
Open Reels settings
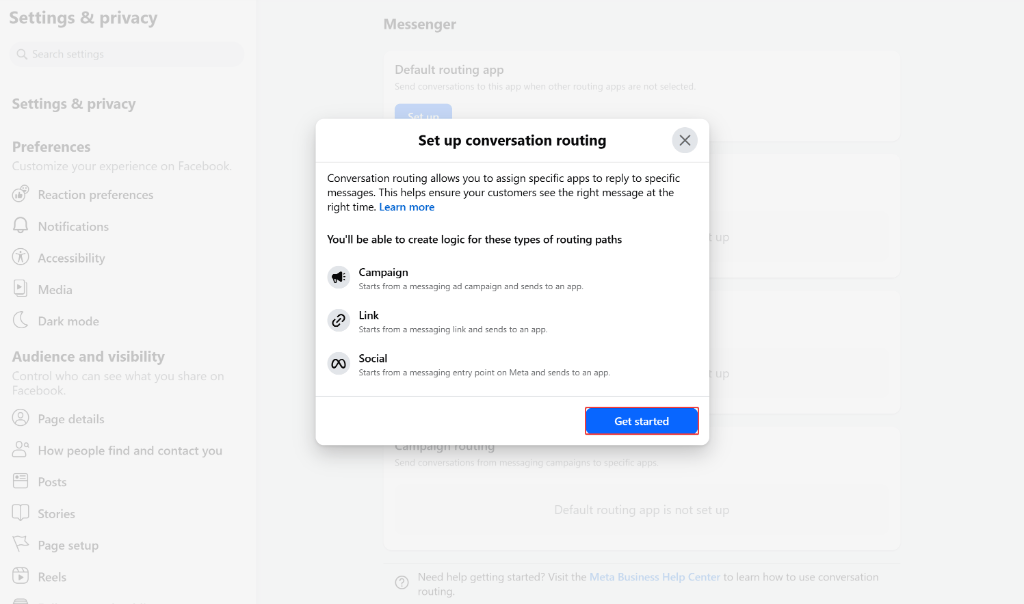(x=52, y=577)
